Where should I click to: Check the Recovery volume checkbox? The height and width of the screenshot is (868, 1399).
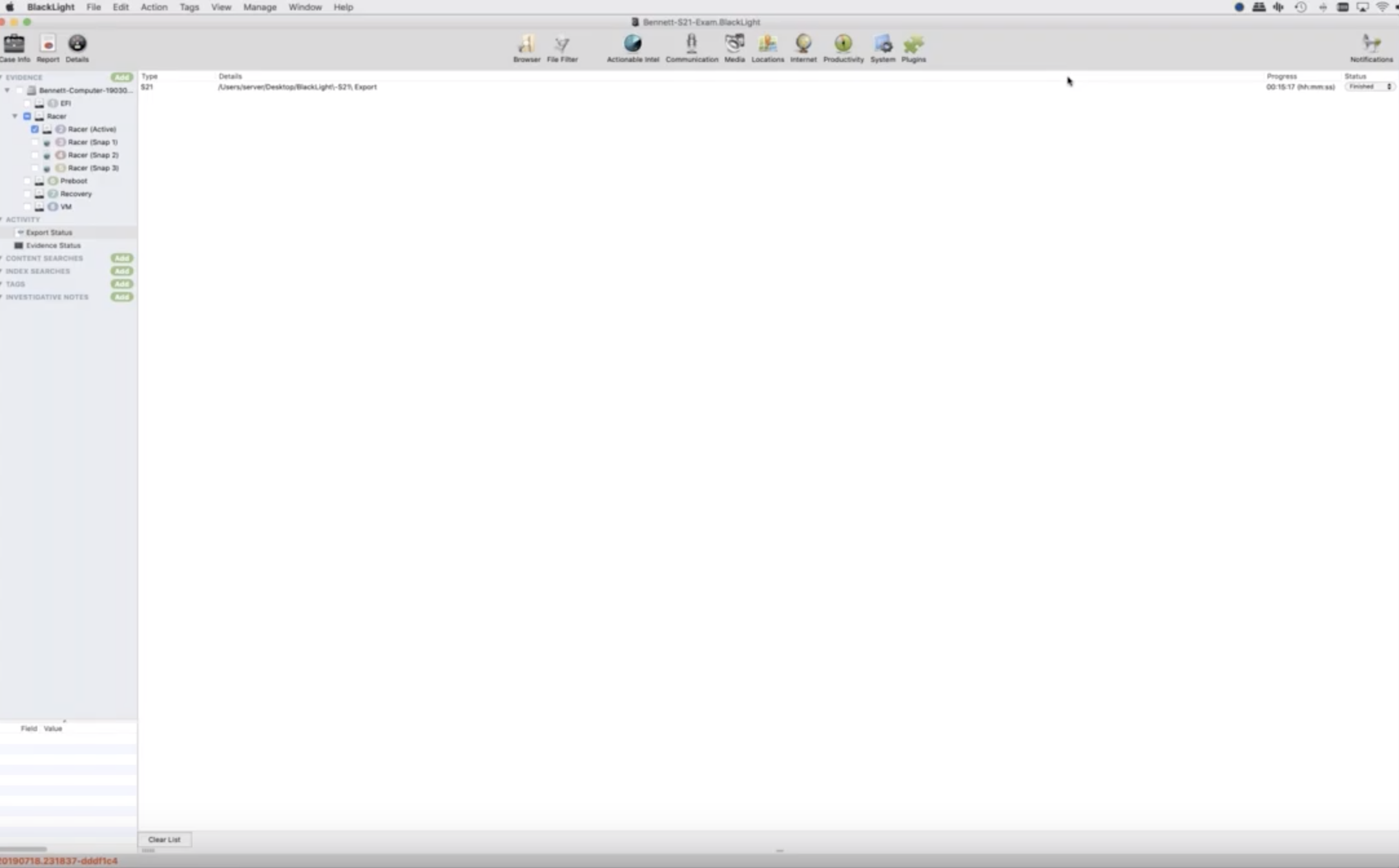[x=27, y=194]
